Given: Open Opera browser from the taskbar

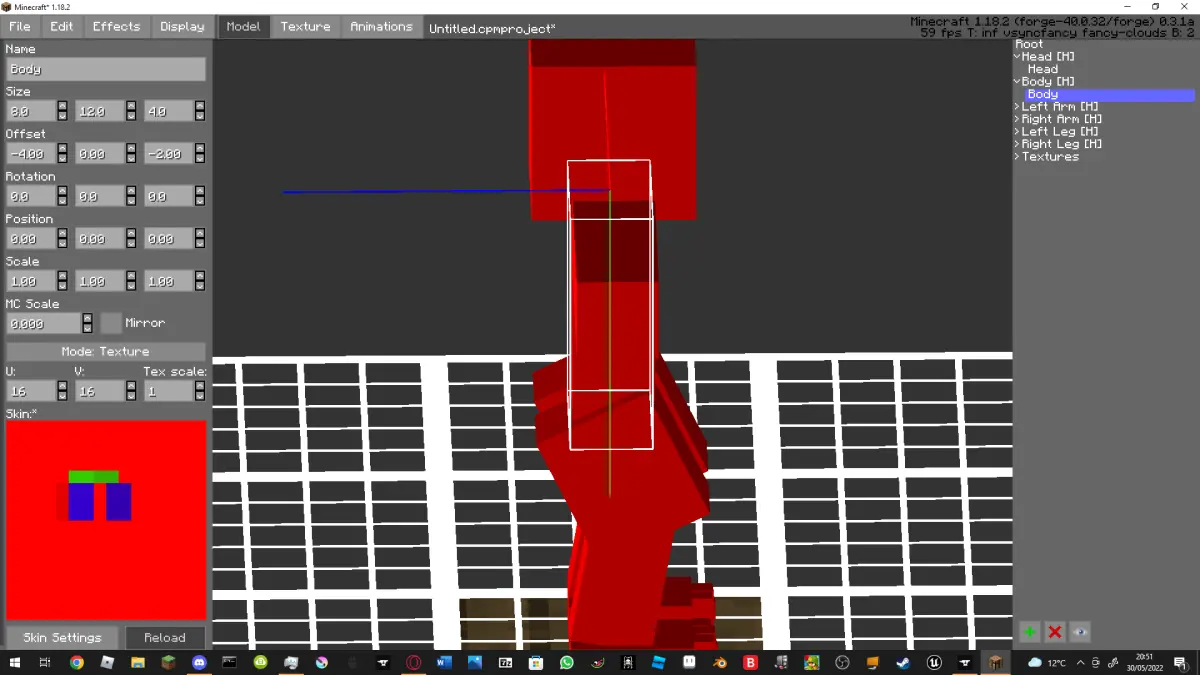Looking at the screenshot, I should pos(413,662).
